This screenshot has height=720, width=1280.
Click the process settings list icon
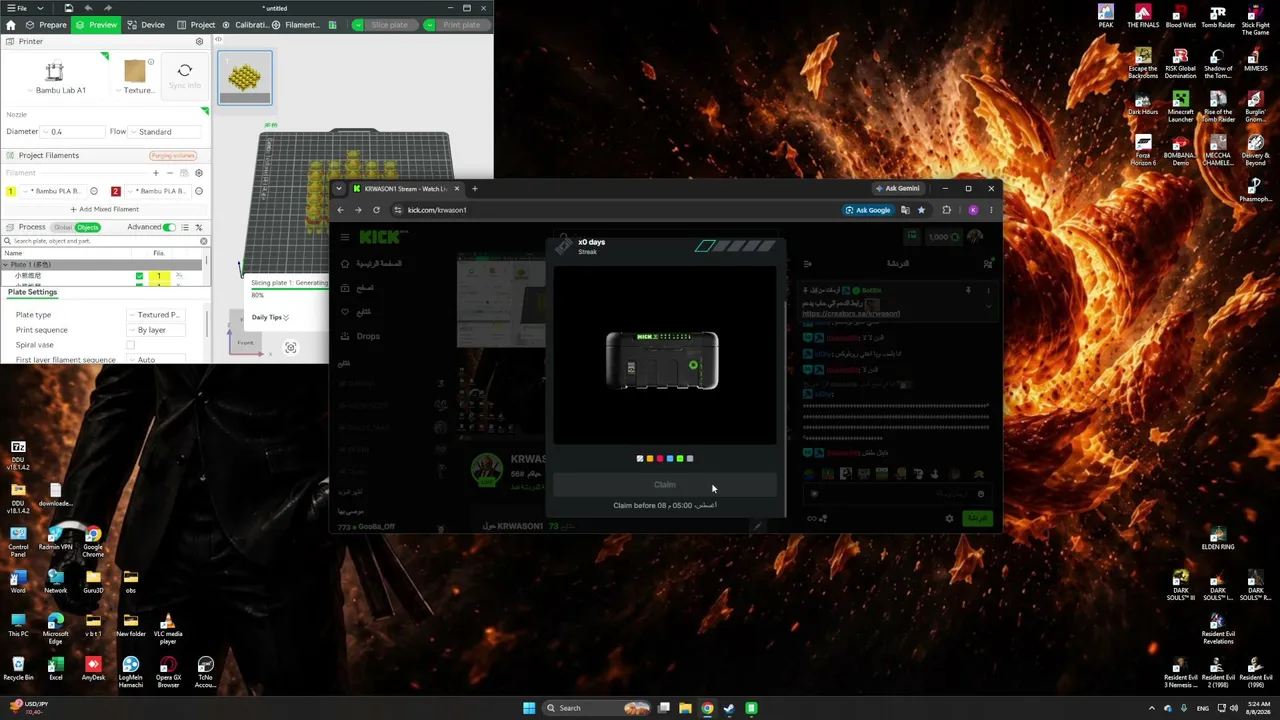coord(185,227)
